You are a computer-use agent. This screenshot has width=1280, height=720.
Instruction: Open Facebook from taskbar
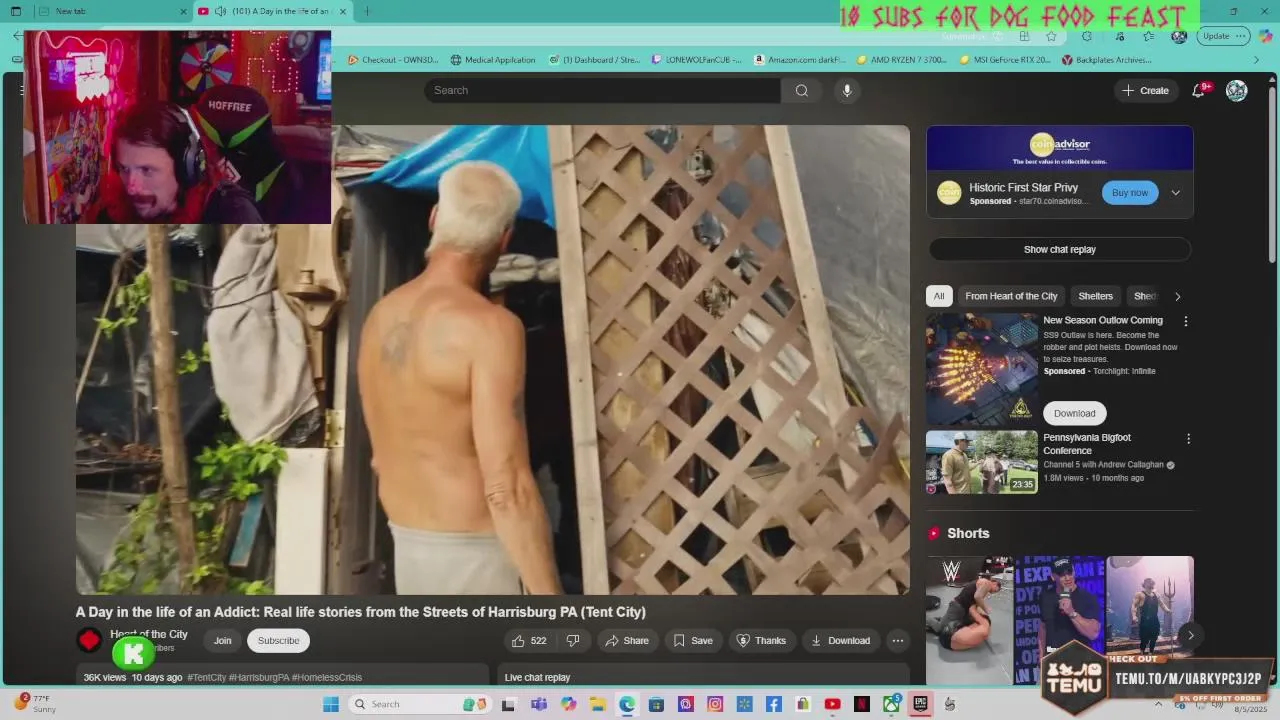774,704
